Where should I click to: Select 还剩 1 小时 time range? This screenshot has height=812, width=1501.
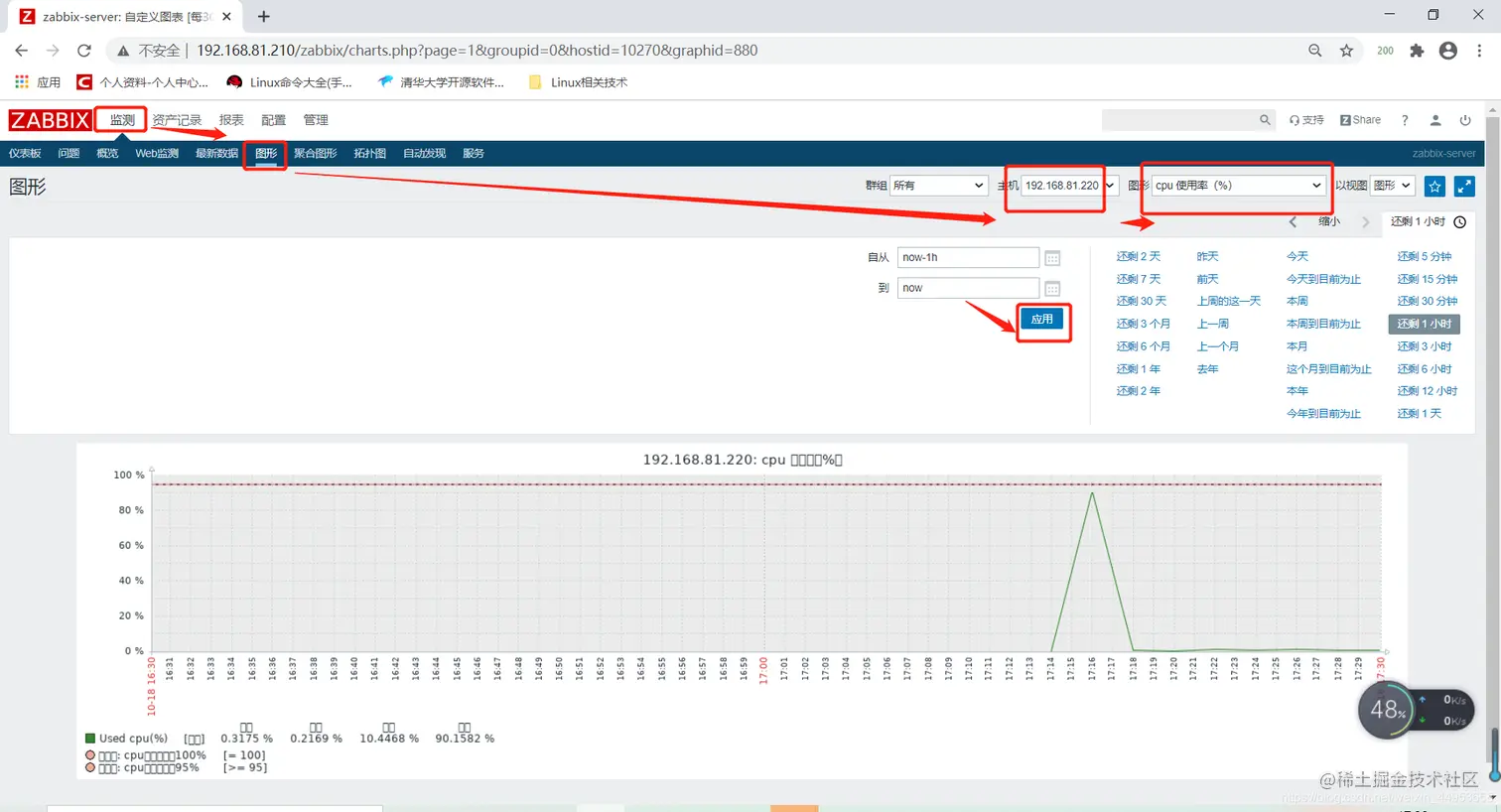coord(1425,325)
